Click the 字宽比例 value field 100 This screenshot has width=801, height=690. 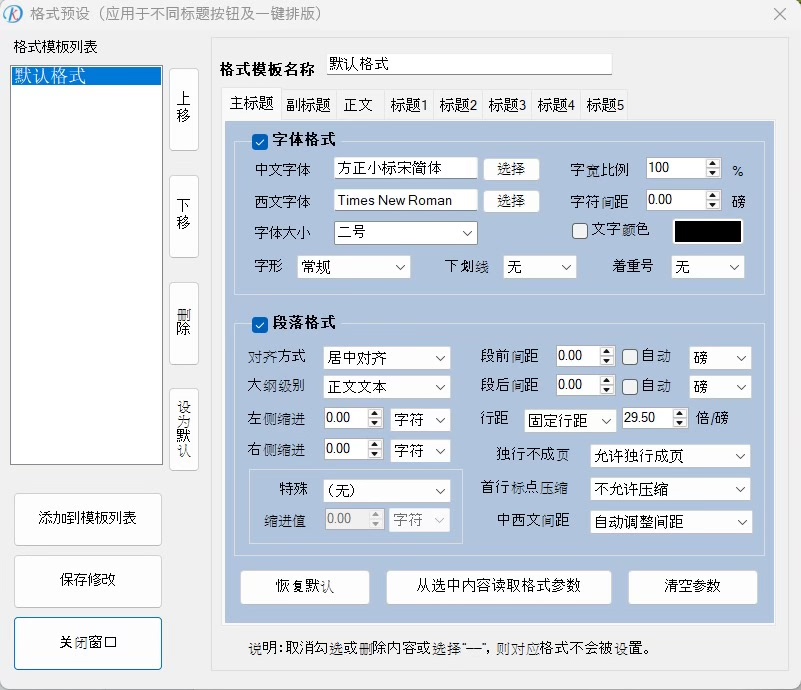(x=676, y=168)
